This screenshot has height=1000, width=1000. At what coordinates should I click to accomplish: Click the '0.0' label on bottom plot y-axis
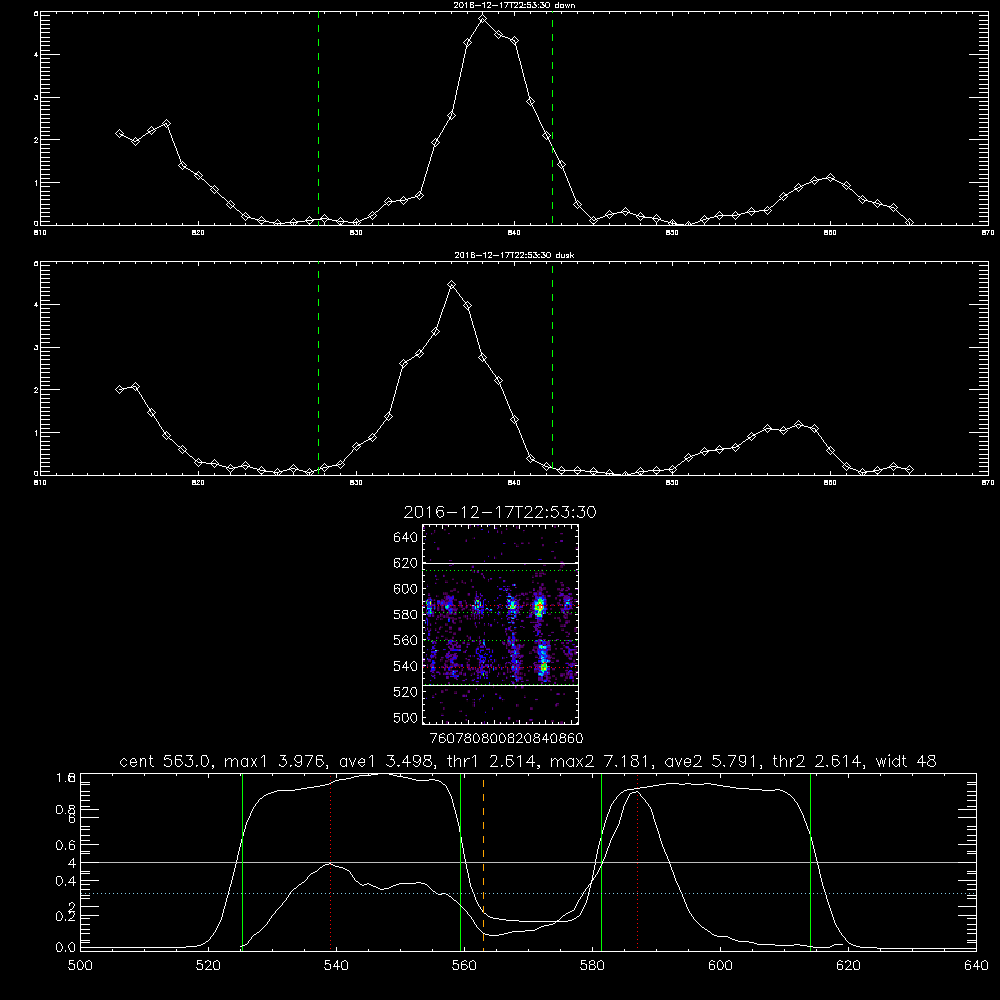tap(66, 947)
